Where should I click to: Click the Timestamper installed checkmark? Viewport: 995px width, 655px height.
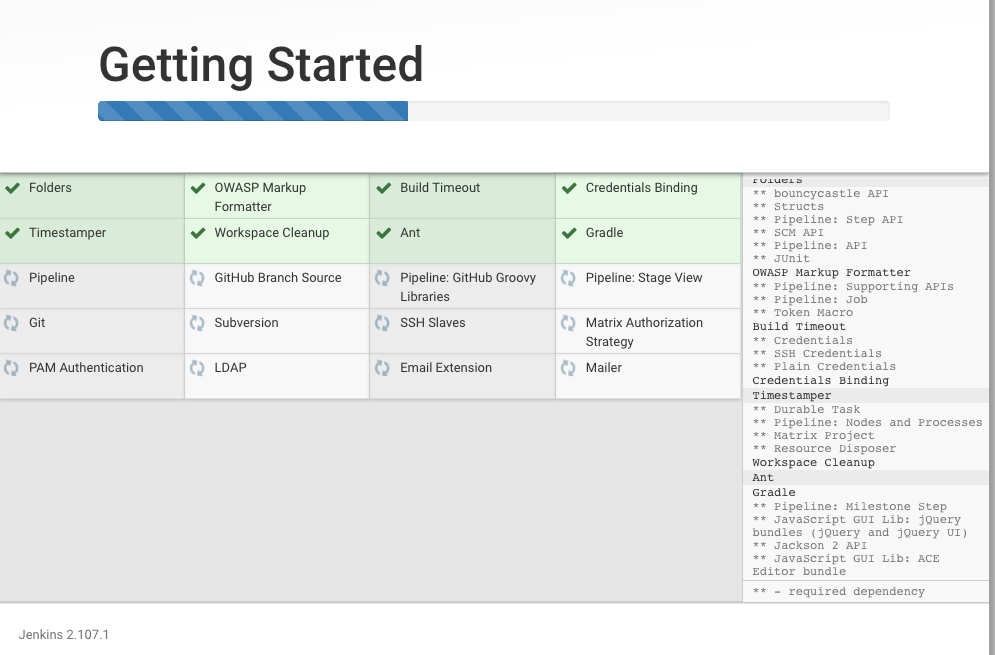(12, 233)
